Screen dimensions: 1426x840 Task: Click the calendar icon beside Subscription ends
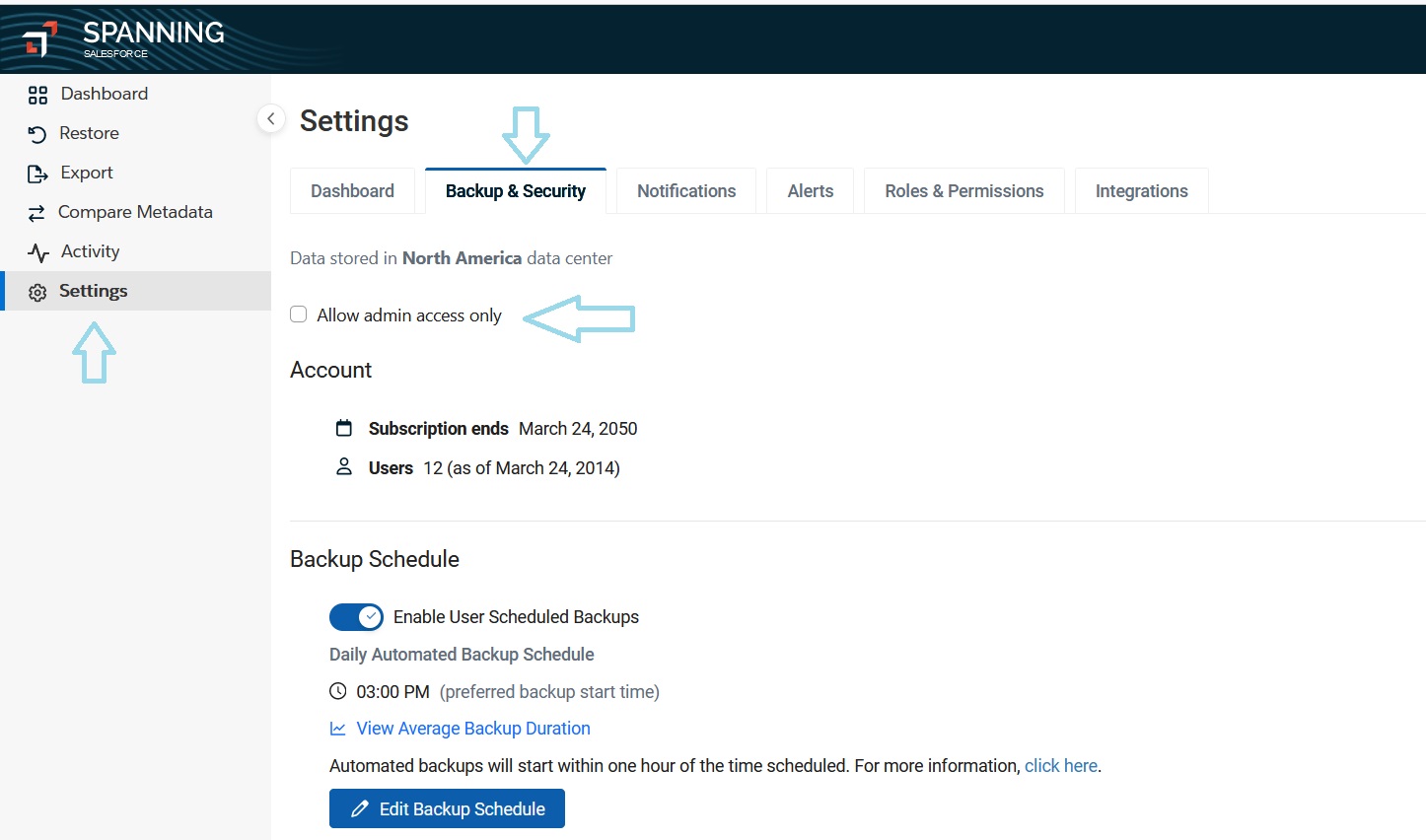(x=344, y=428)
